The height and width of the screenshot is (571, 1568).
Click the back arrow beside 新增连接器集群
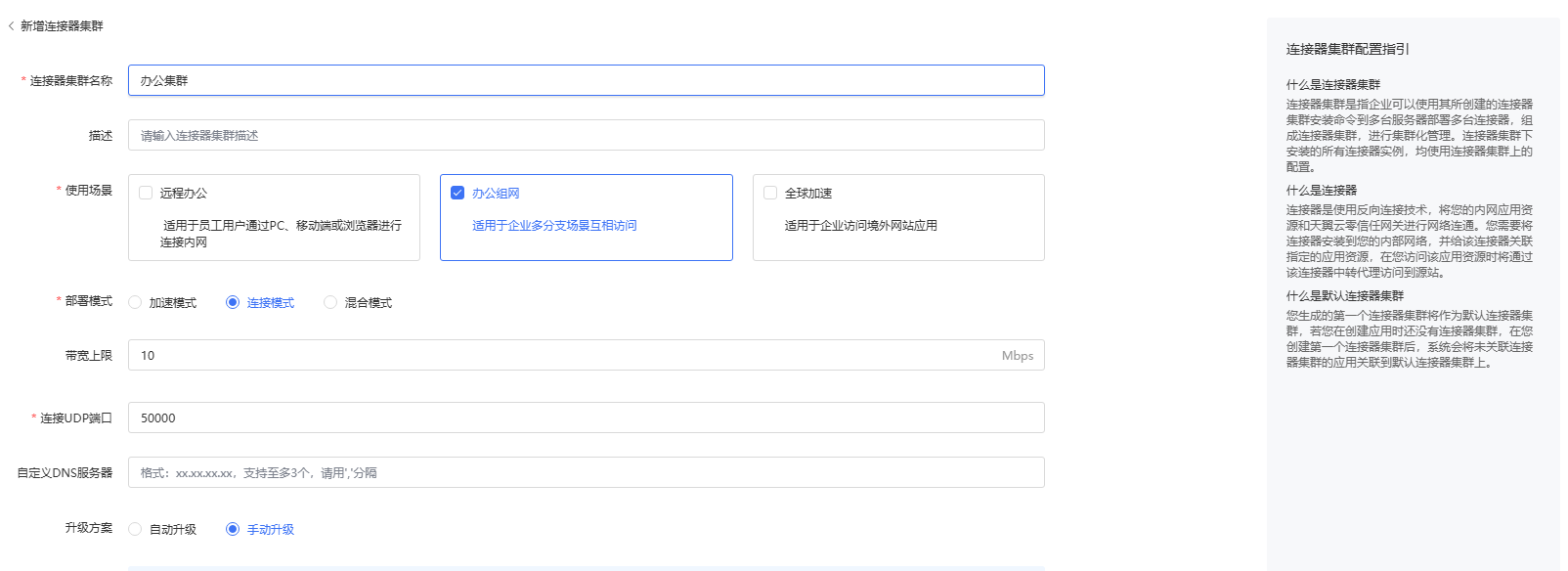pos(11,26)
